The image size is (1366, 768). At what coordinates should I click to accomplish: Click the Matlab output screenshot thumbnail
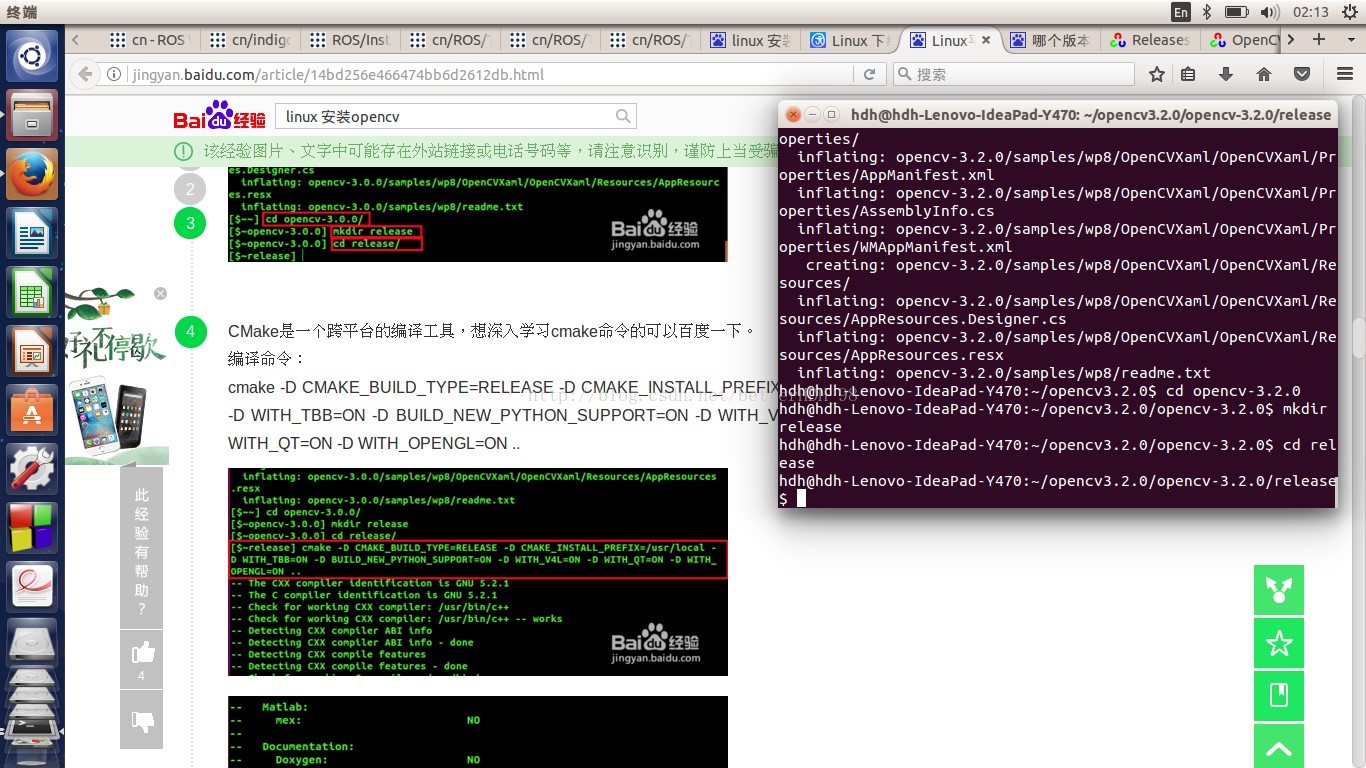point(478,732)
